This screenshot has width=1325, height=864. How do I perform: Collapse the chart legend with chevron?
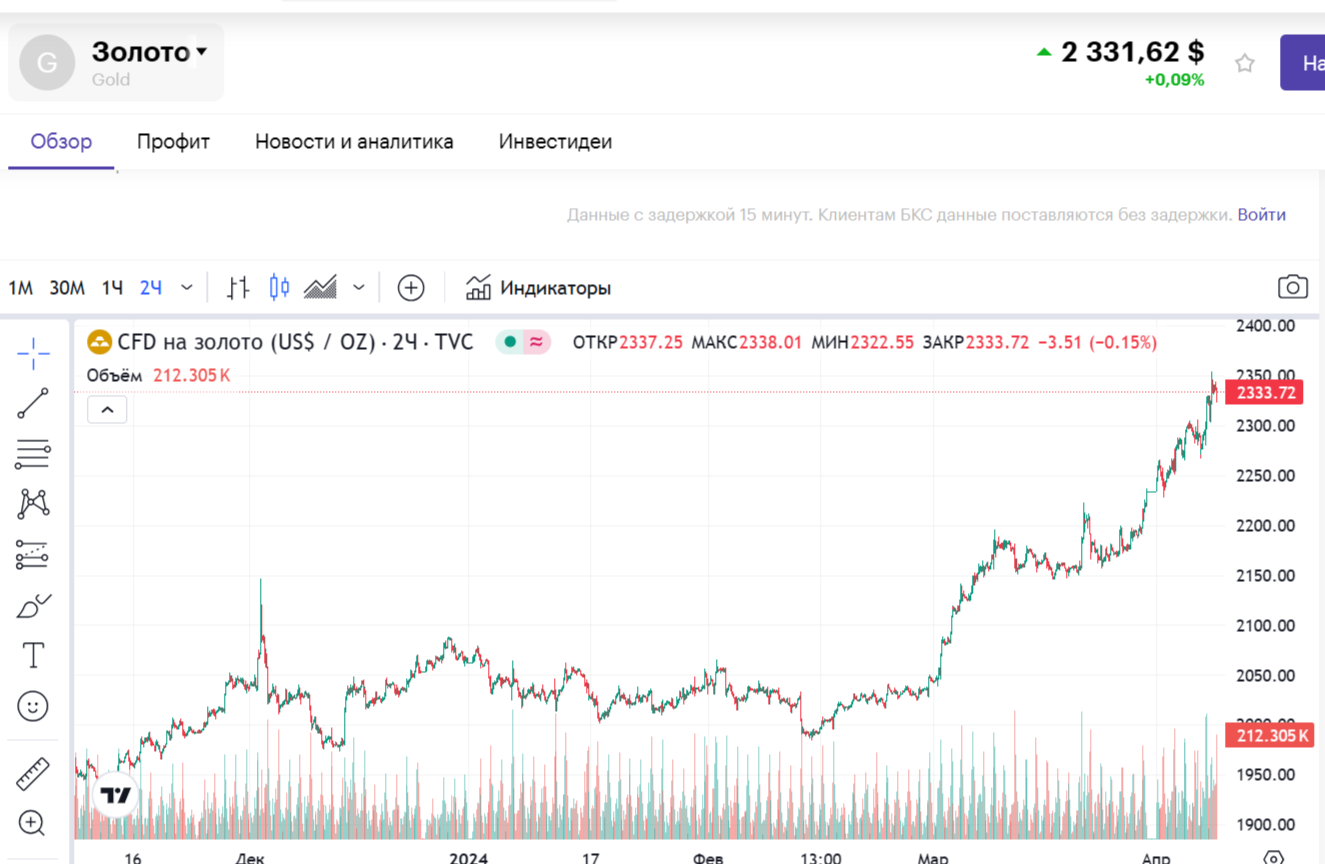click(107, 410)
